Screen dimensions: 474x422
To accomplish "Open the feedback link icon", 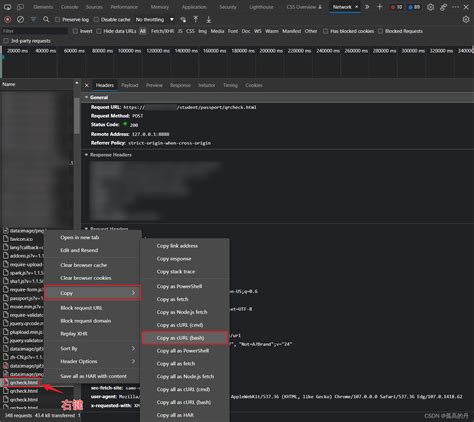I will 443,7.
